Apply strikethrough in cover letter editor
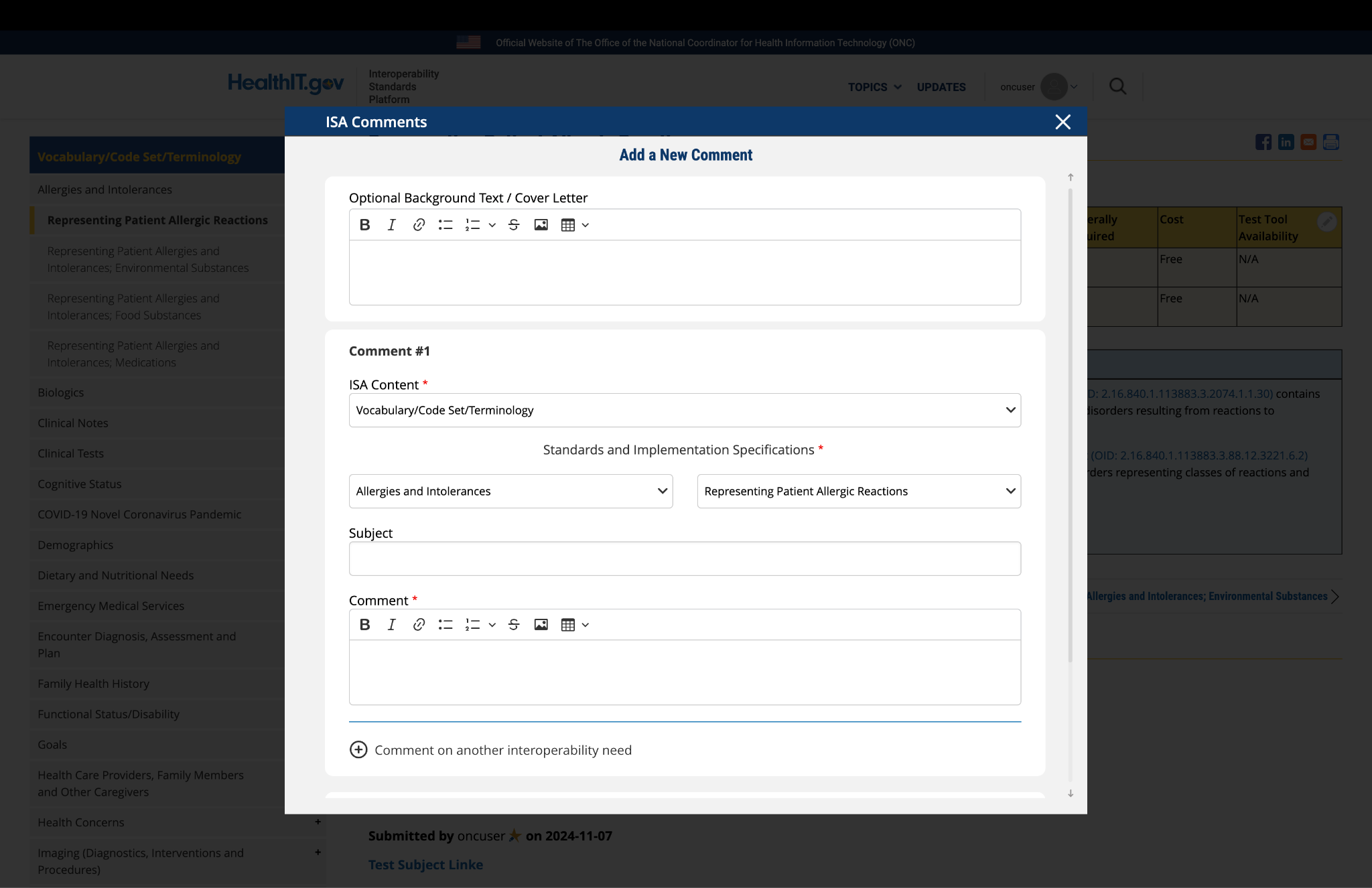The image size is (1372, 888). point(514,225)
